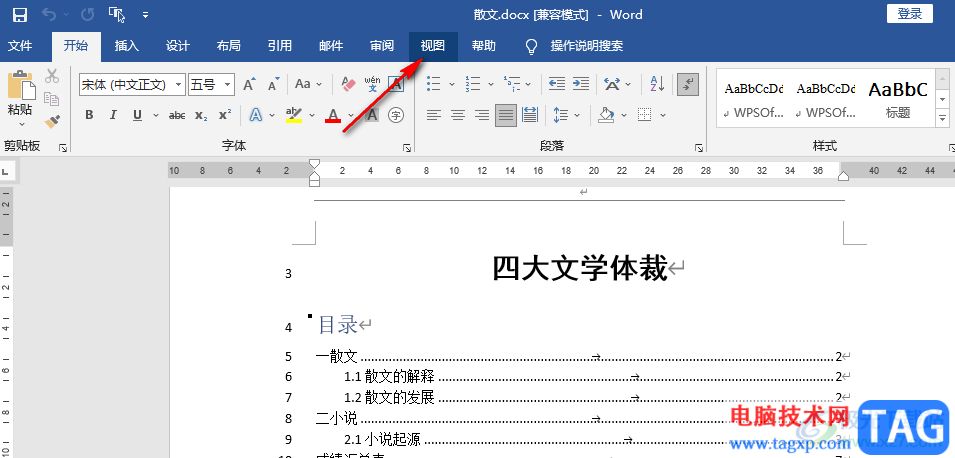Open the Aa change case dropdown
The image size is (955, 458).
pyautogui.click(x=308, y=84)
